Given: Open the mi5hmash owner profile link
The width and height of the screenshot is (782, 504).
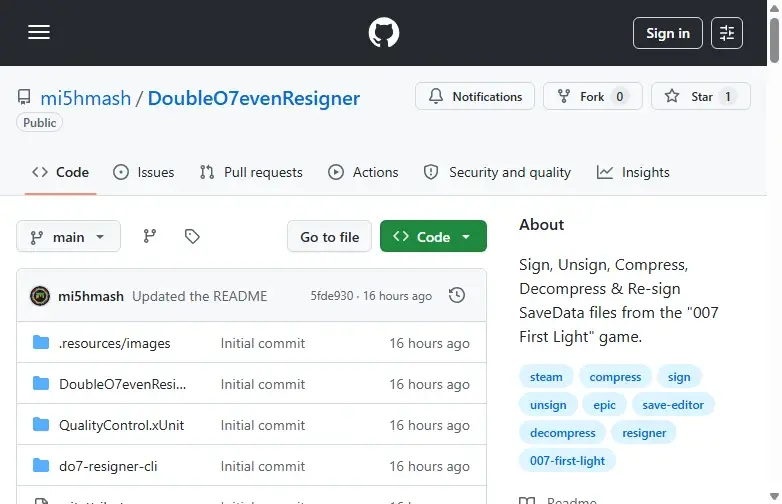Looking at the screenshot, I should tap(86, 98).
